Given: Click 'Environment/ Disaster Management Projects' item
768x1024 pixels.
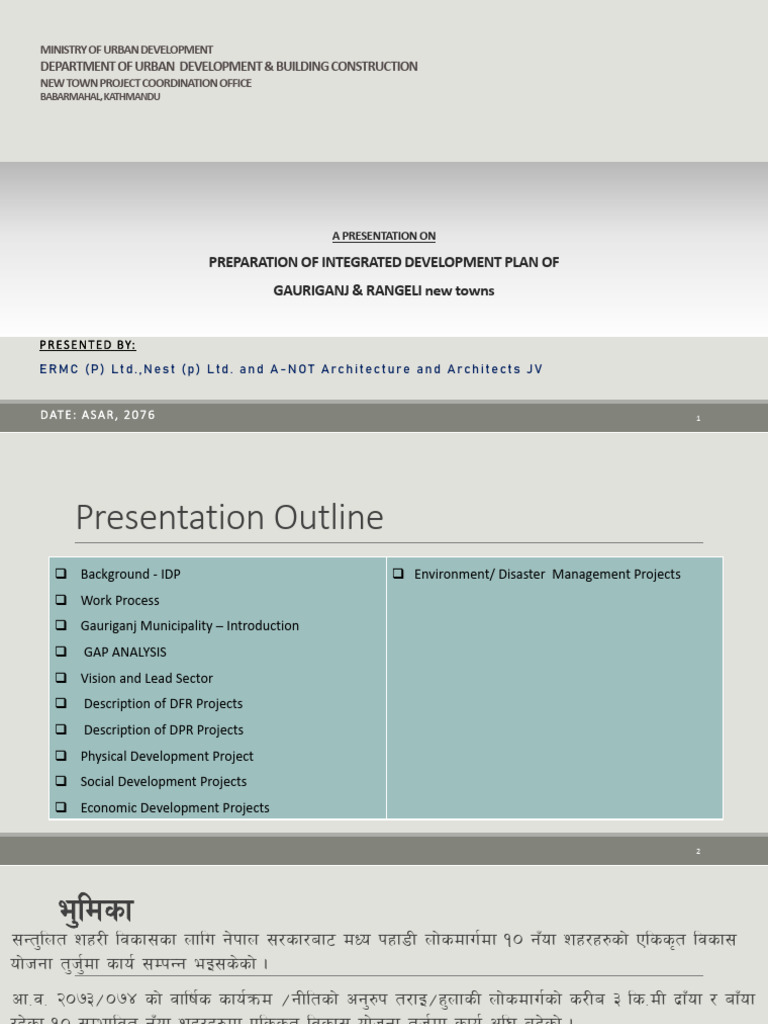Looking at the screenshot, I should click(x=547, y=574).
